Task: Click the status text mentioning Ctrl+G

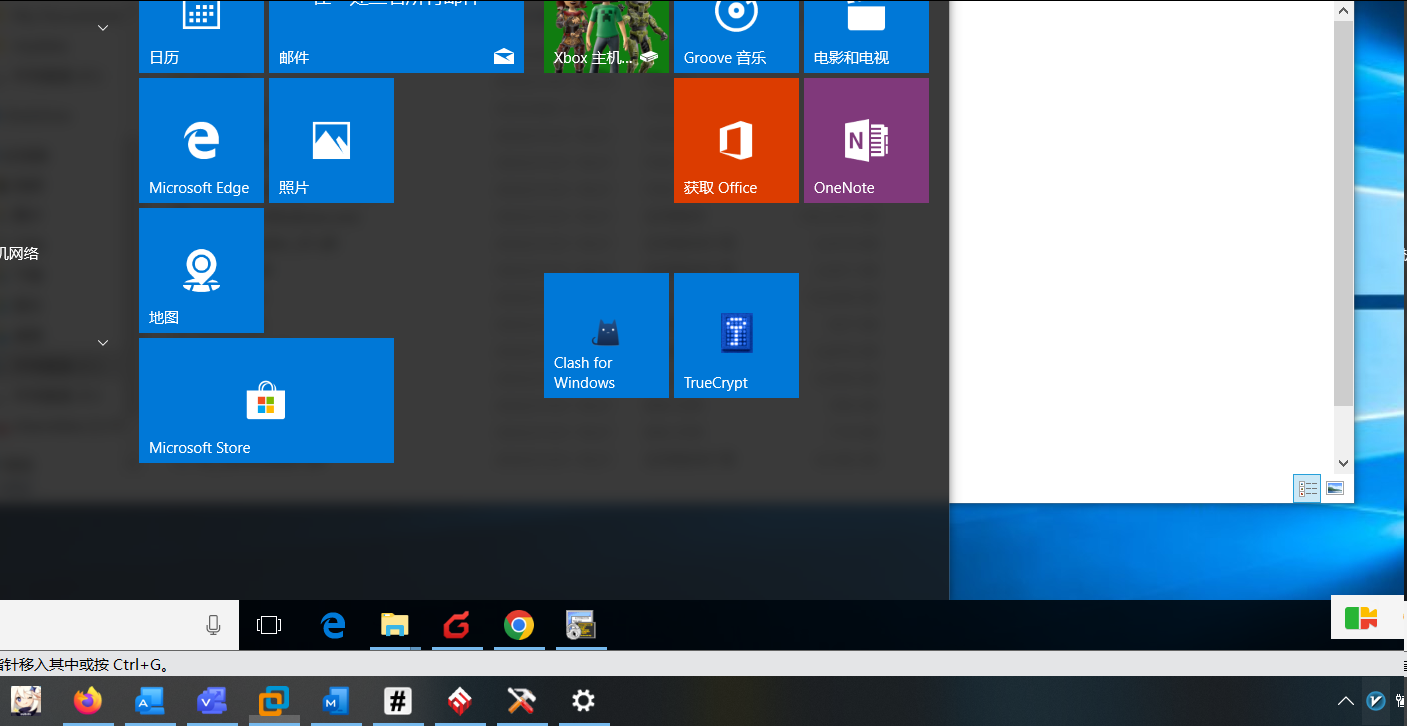Action: (84, 664)
